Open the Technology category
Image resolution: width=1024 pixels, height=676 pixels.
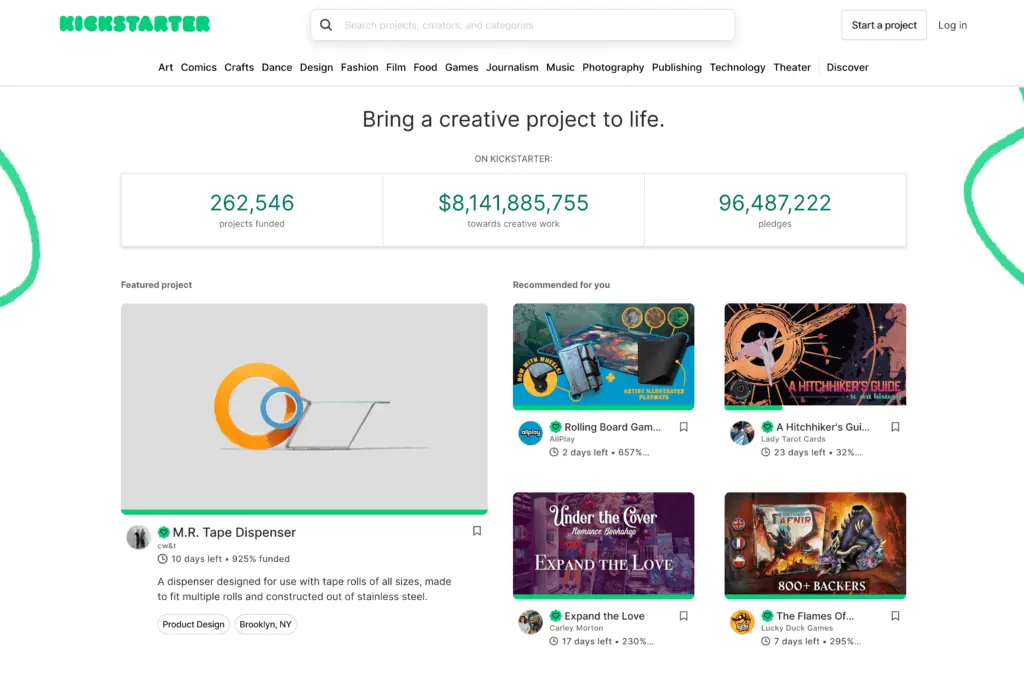[737, 67]
